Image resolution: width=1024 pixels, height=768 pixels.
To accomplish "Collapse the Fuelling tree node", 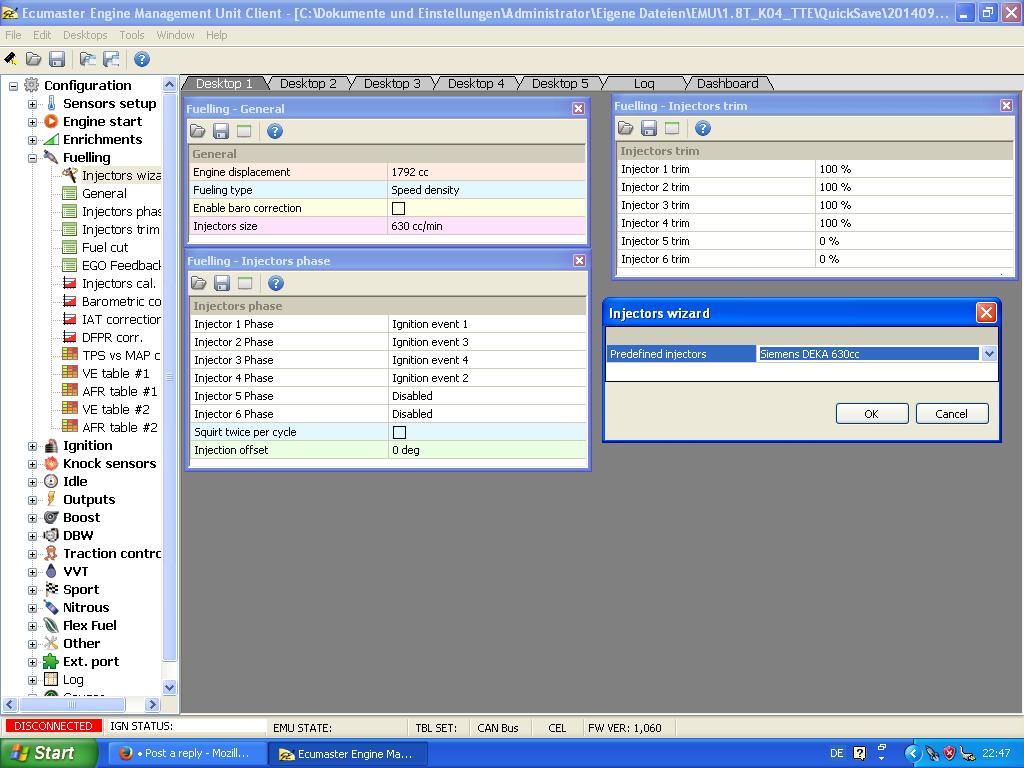I will pos(32,158).
